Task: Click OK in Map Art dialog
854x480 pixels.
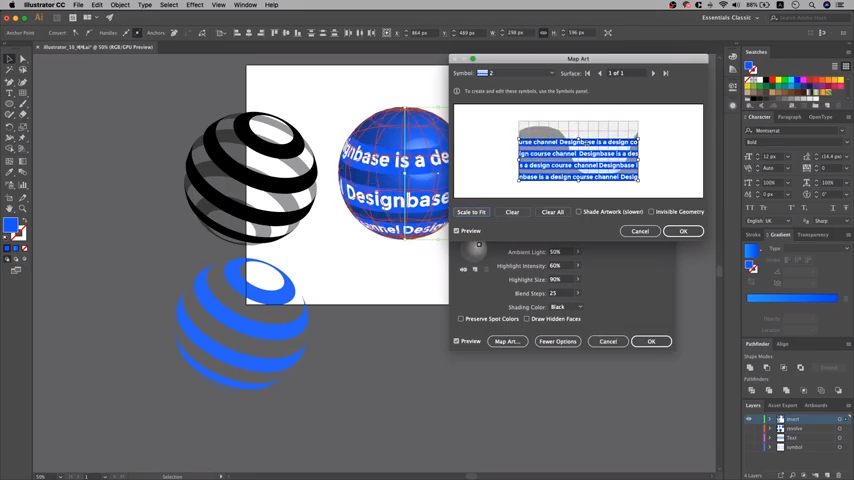Action: pyautogui.click(x=683, y=231)
